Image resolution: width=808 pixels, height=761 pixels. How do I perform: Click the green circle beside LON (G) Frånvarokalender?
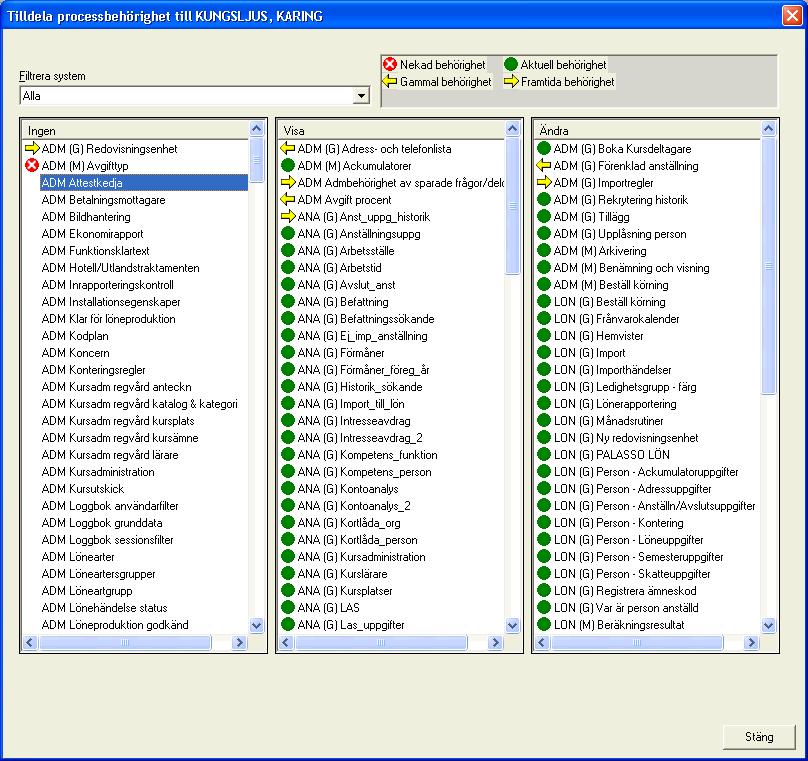click(x=544, y=318)
